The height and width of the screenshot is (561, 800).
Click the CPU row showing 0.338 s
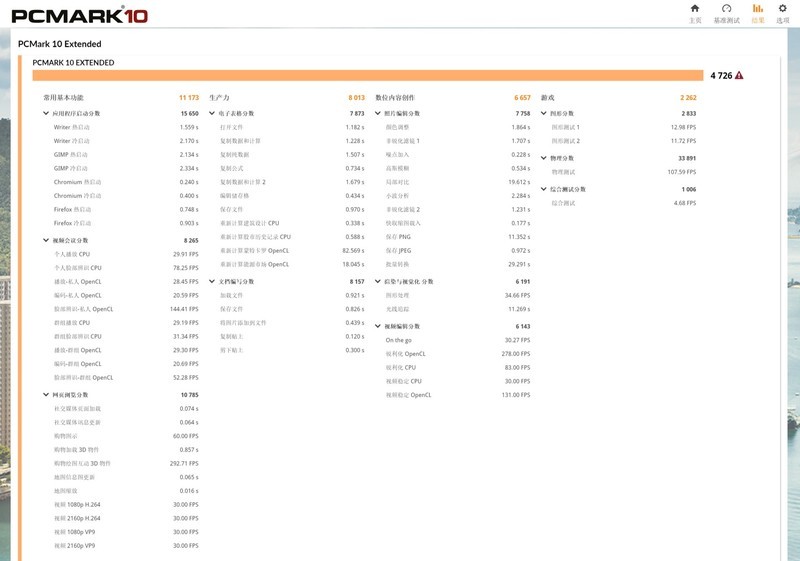(x=292, y=223)
